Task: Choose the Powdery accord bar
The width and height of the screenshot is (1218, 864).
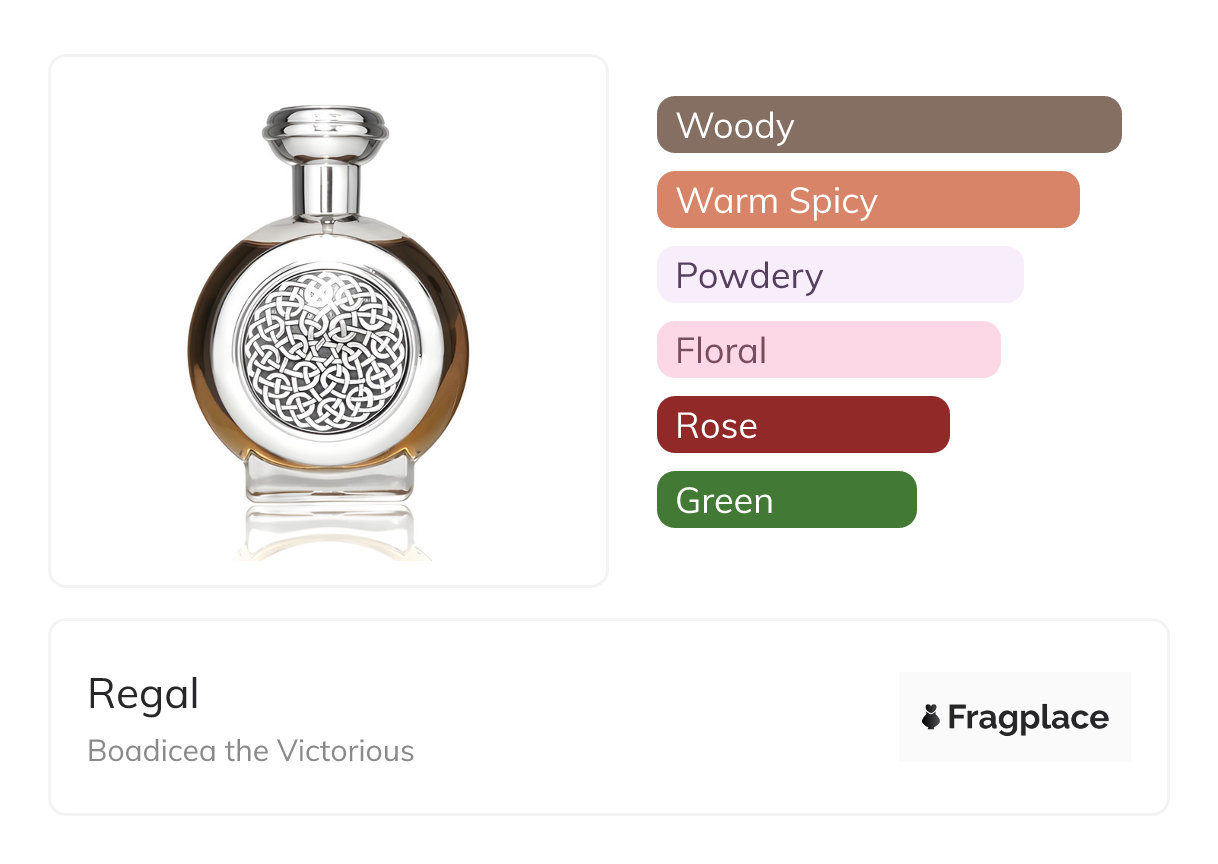Action: (840, 275)
